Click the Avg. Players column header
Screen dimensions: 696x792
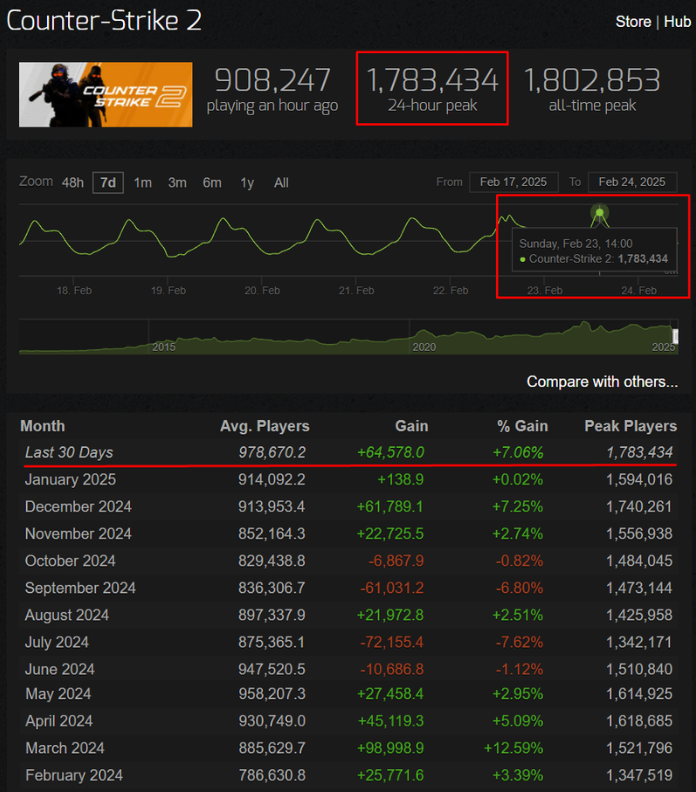[x=264, y=426]
